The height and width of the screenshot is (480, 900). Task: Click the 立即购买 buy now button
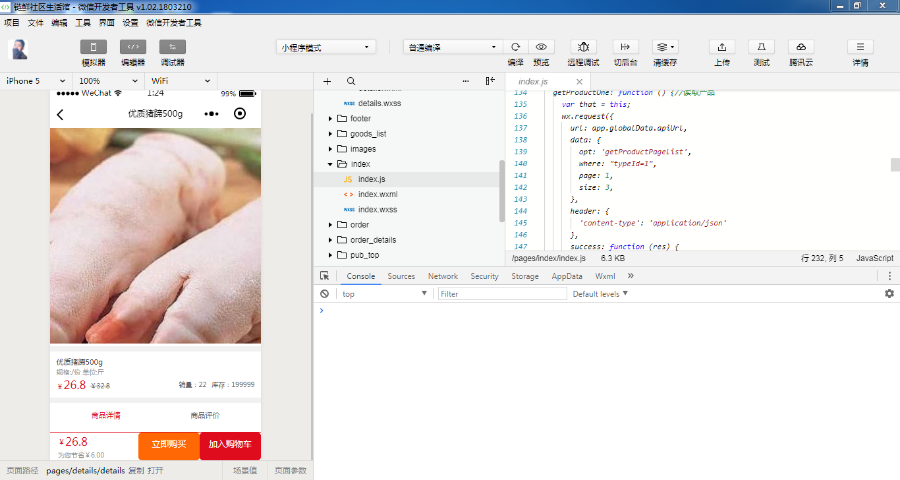pos(169,445)
